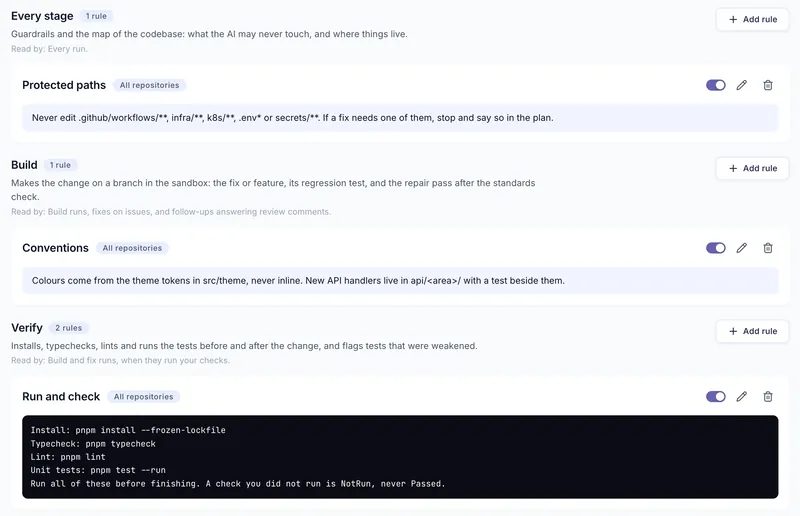Add rule to Every stage section
The image size is (800, 516).
point(752,19)
